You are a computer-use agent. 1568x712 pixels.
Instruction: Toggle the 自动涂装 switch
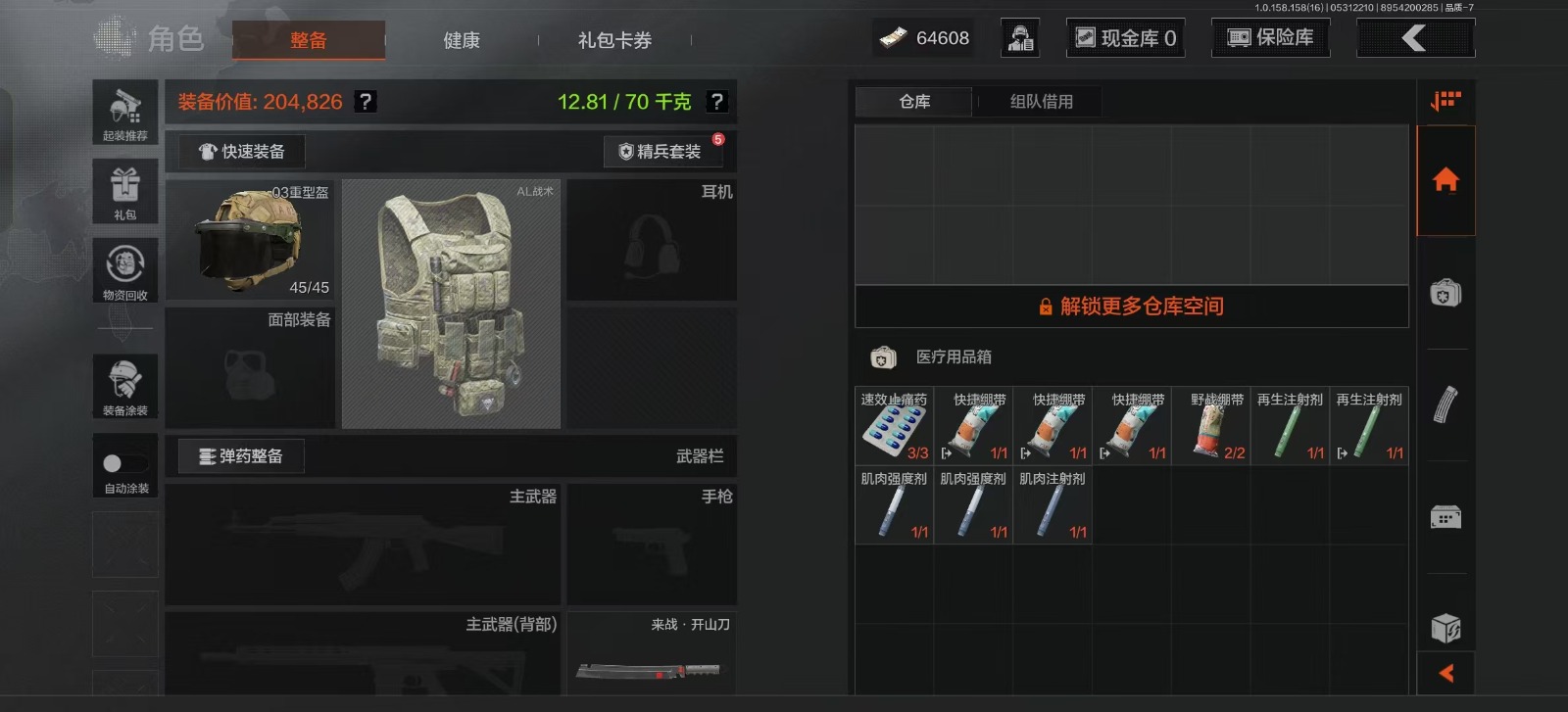pos(125,464)
